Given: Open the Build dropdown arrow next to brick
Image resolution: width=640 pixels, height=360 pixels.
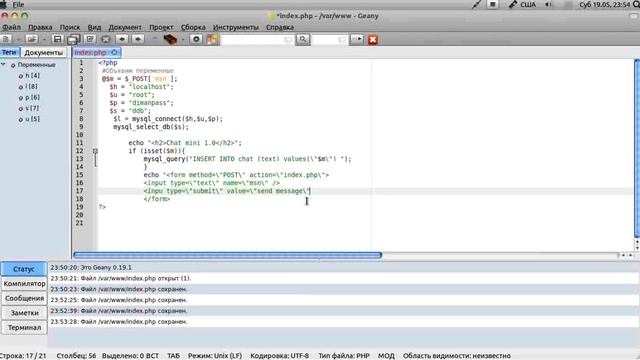Looking at the screenshot, I should click(183, 40).
